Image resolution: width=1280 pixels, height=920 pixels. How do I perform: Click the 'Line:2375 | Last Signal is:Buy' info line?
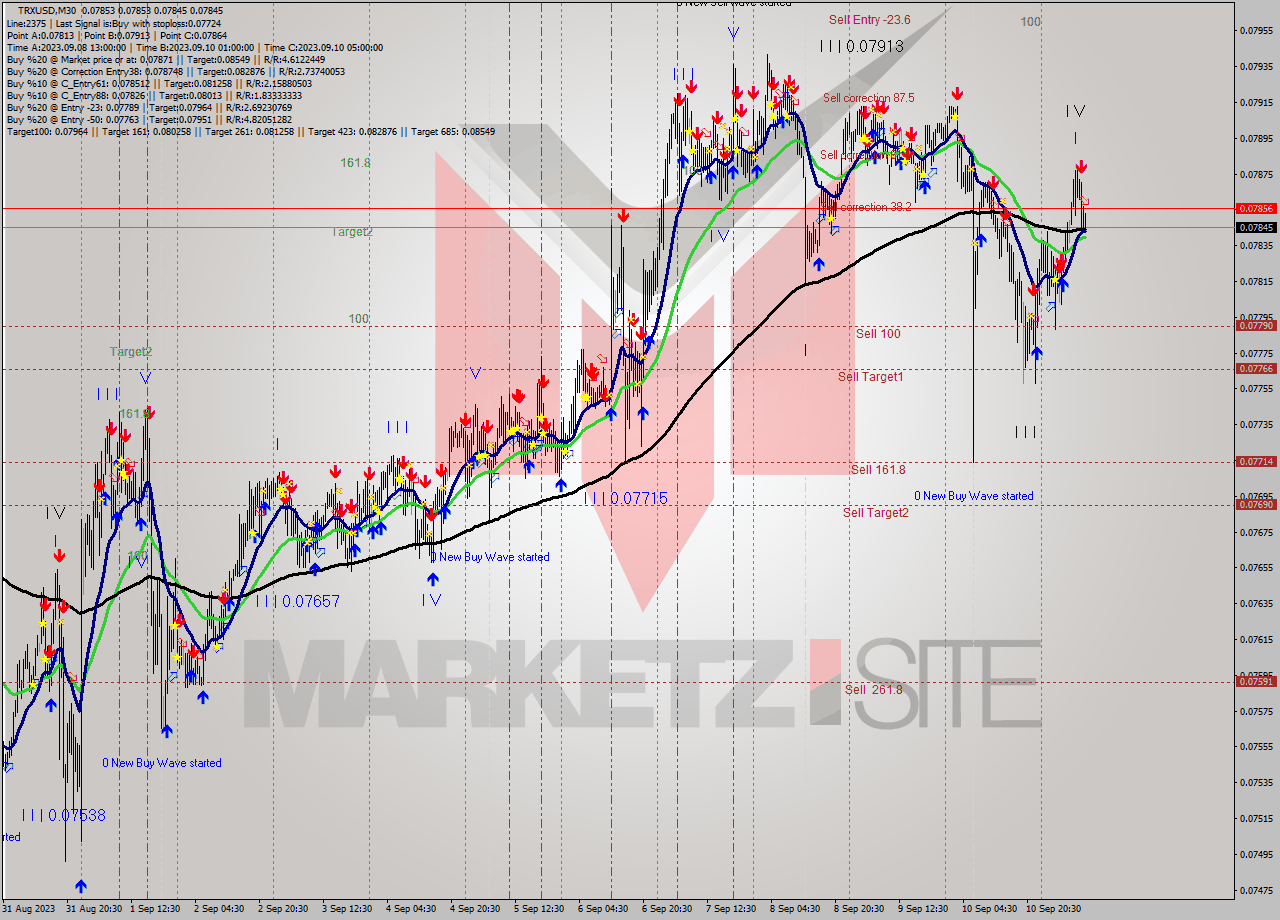pos(114,23)
